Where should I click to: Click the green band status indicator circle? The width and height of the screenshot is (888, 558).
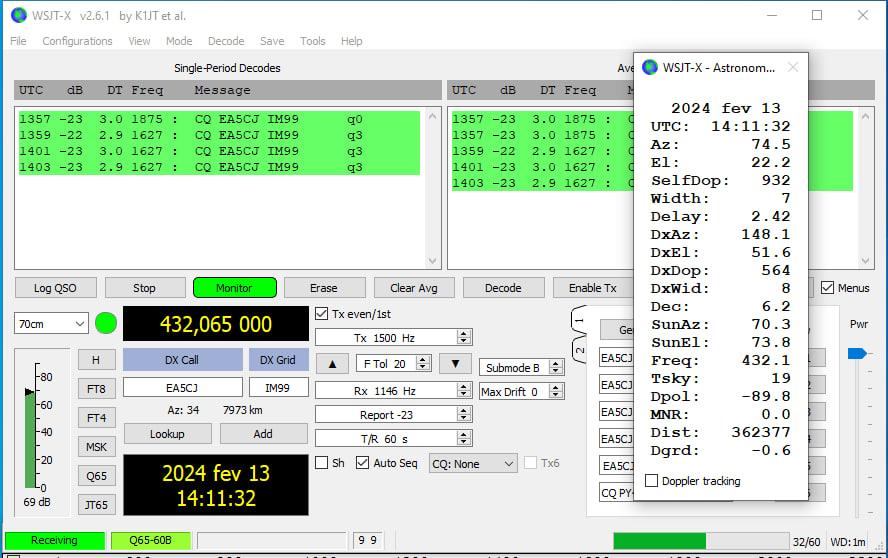click(106, 323)
